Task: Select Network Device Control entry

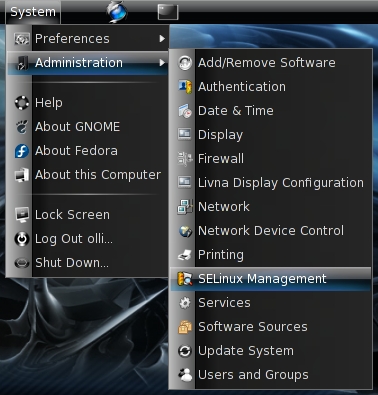Action: pos(271,231)
